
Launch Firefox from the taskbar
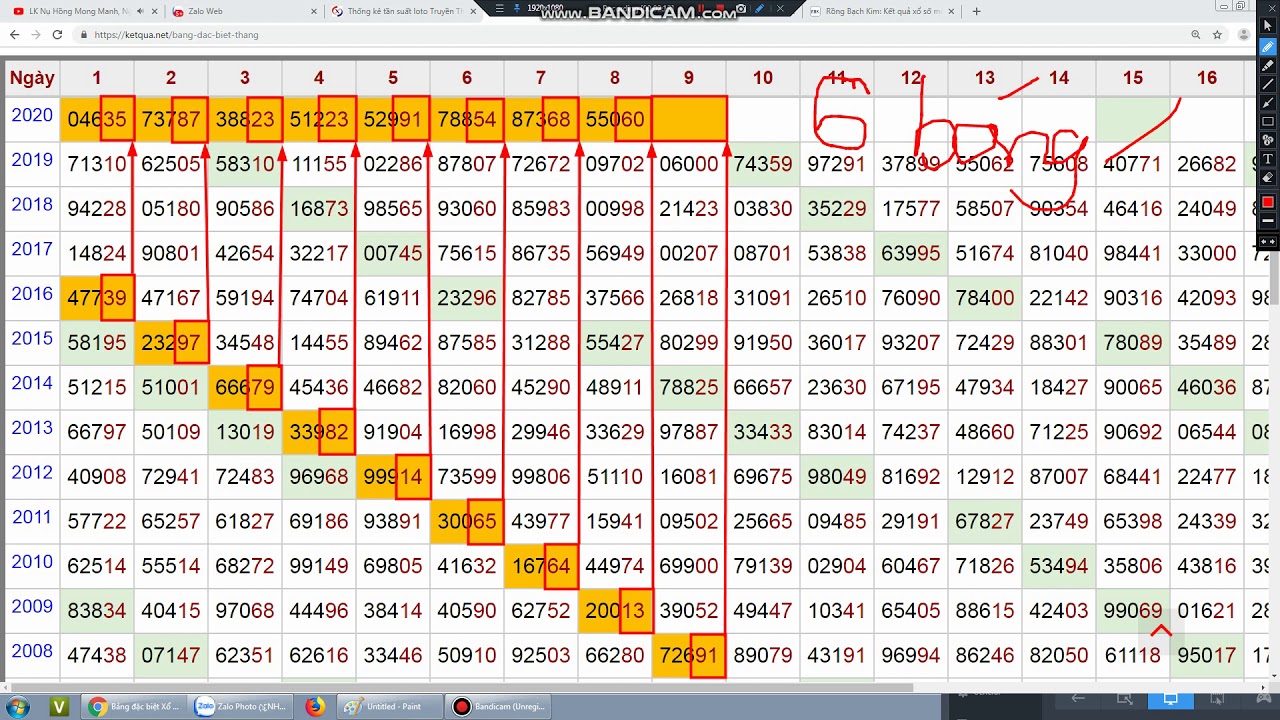315,706
